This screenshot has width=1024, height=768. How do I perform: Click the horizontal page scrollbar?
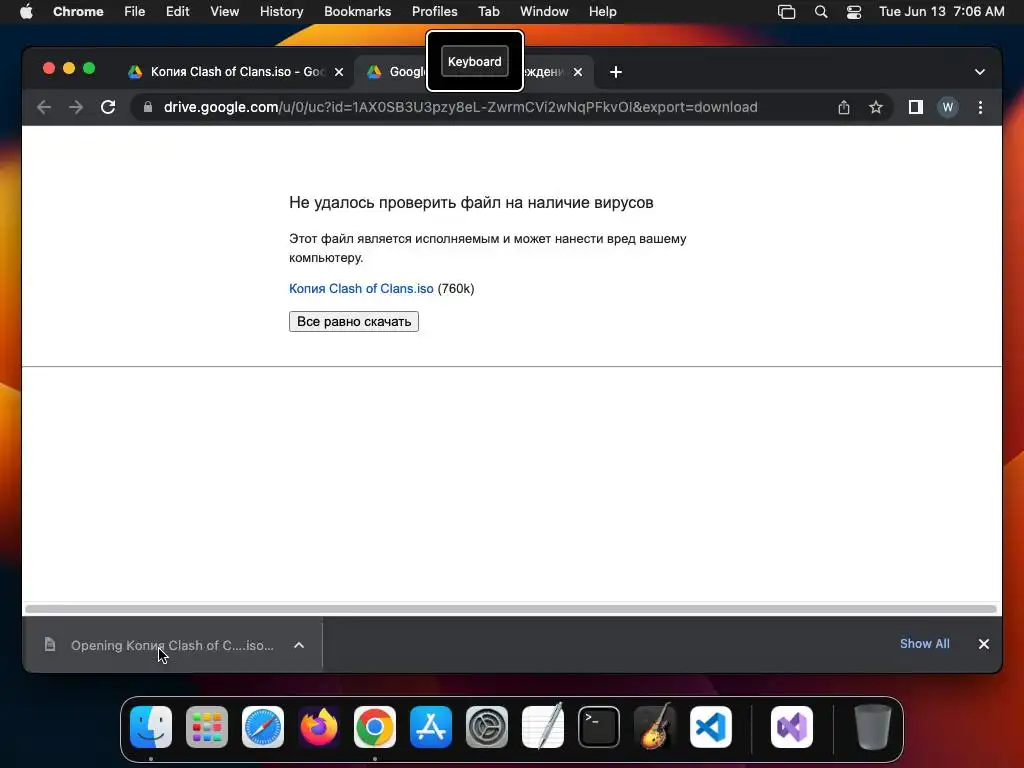tap(511, 609)
